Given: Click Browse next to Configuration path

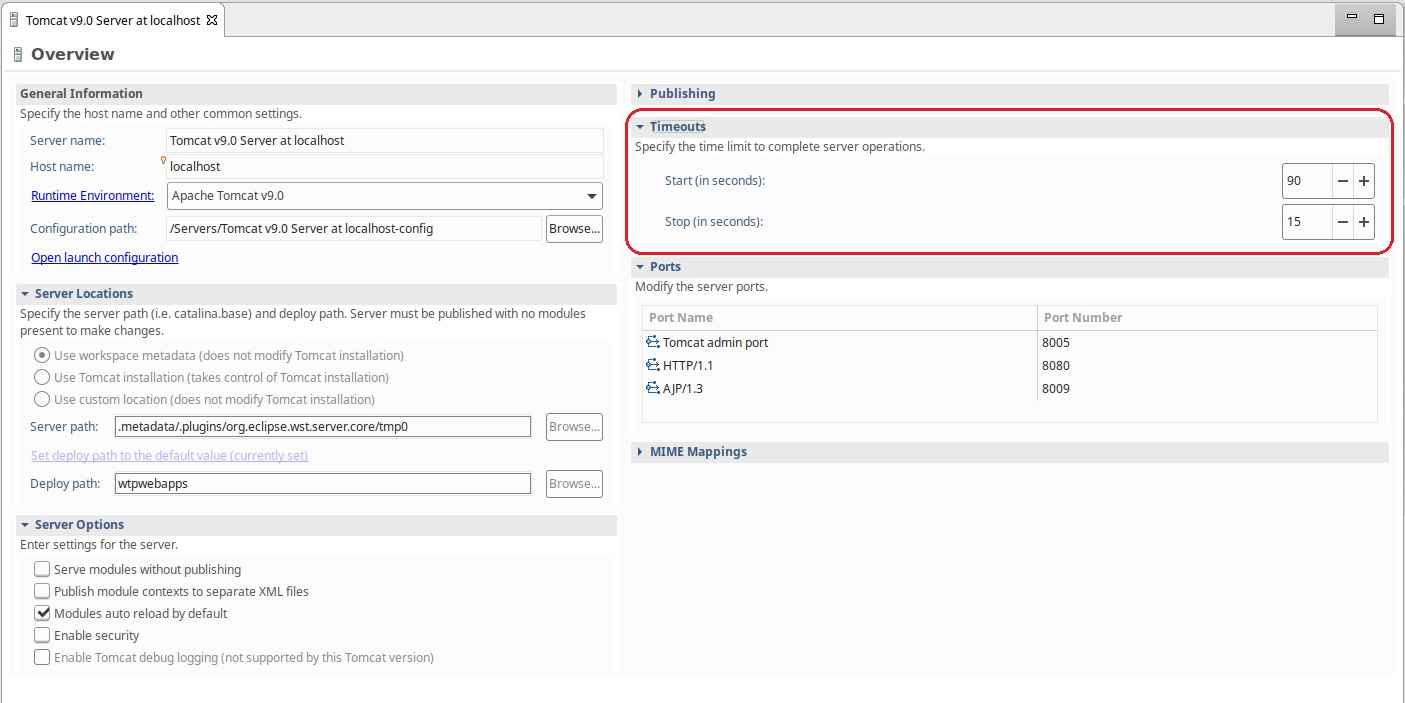Looking at the screenshot, I should [574, 229].
